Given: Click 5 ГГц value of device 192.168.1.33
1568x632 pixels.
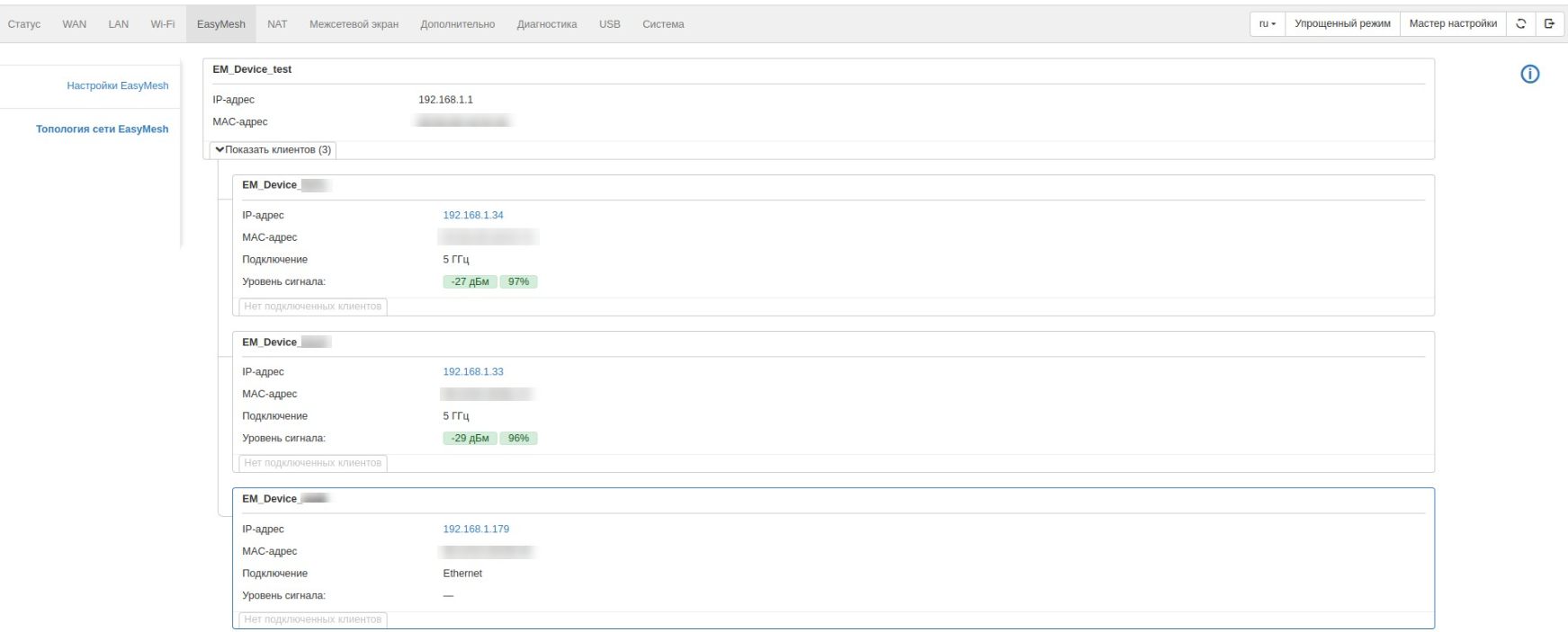Looking at the screenshot, I should [x=456, y=416].
